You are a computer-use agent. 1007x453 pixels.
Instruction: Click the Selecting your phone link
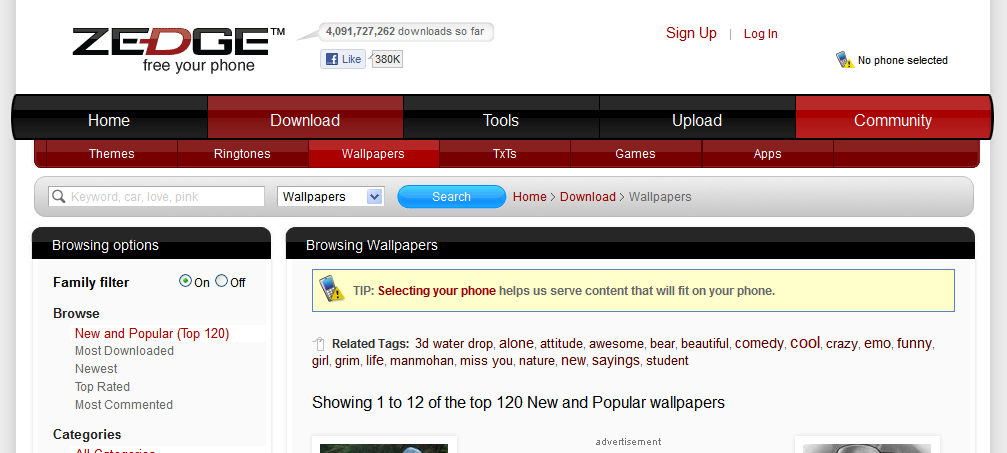(437, 290)
